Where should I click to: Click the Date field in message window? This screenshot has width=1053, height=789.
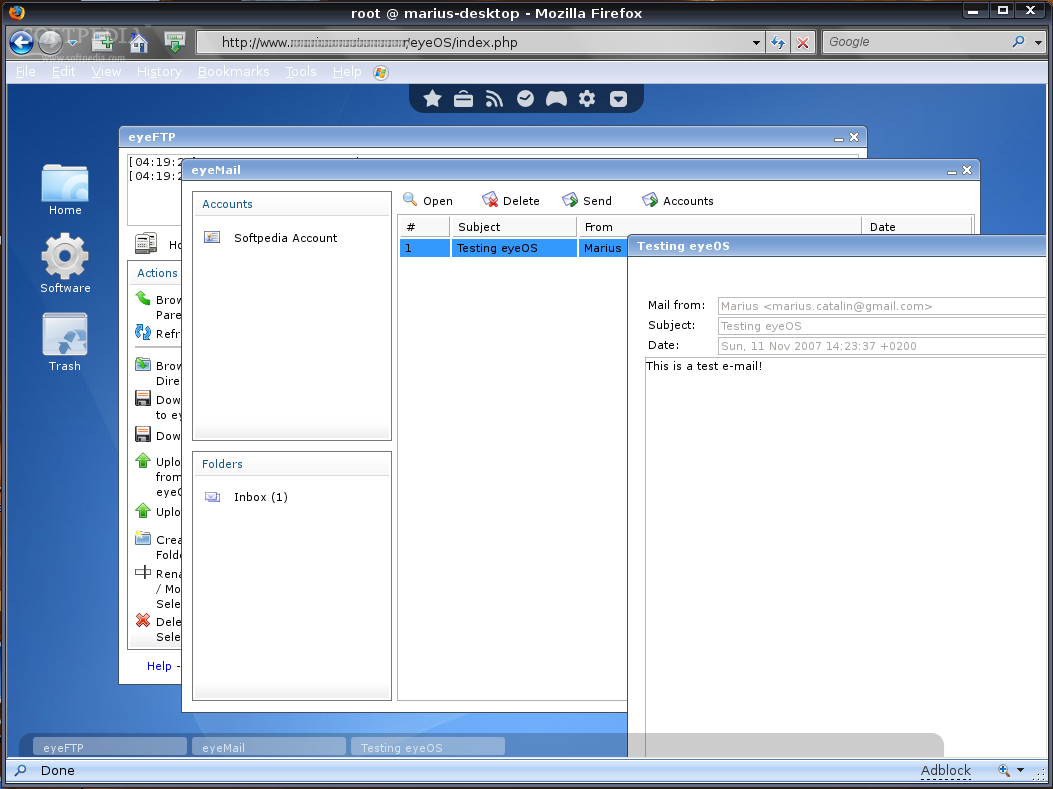pyautogui.click(x=882, y=346)
